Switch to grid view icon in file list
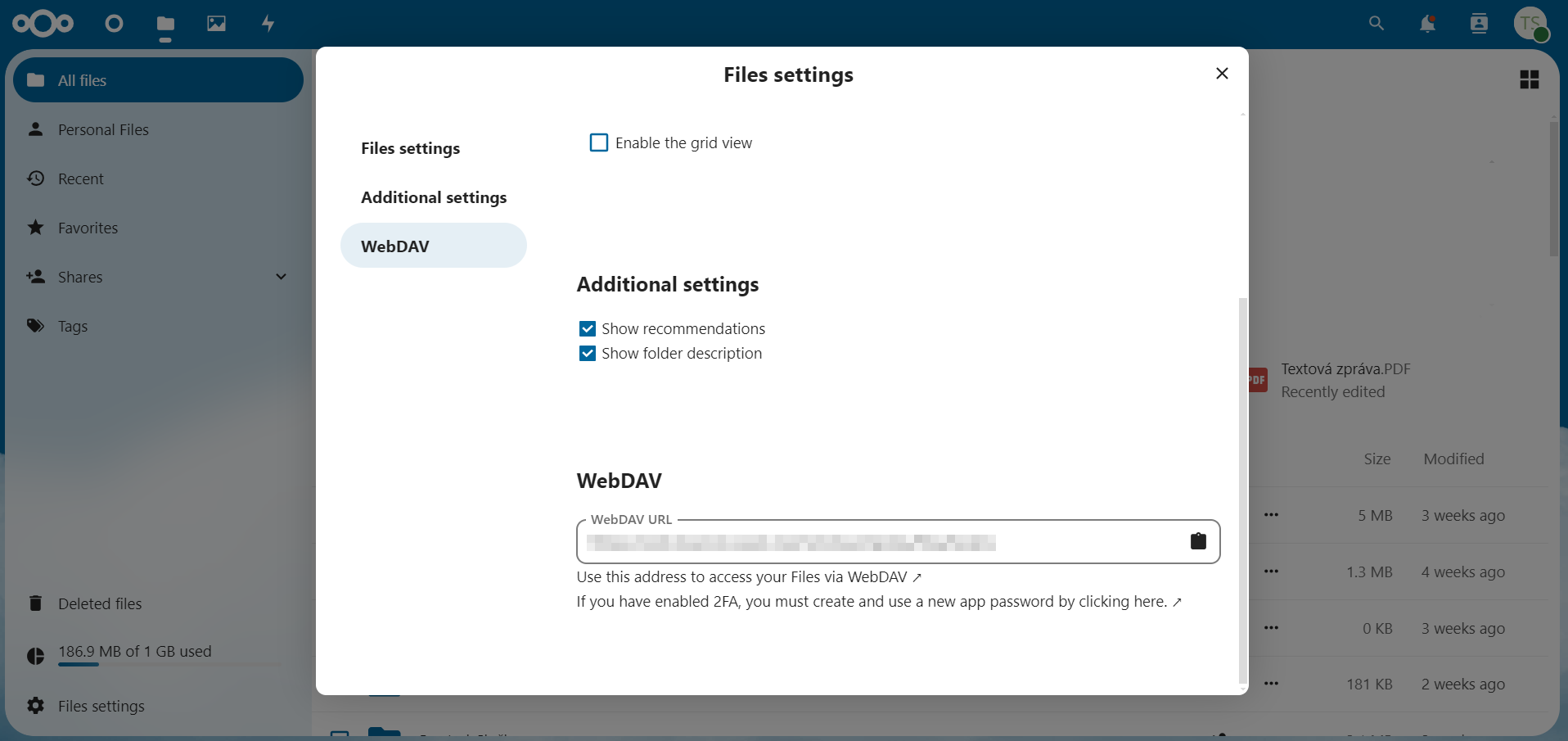This screenshot has height=741, width=1568. click(x=1529, y=79)
